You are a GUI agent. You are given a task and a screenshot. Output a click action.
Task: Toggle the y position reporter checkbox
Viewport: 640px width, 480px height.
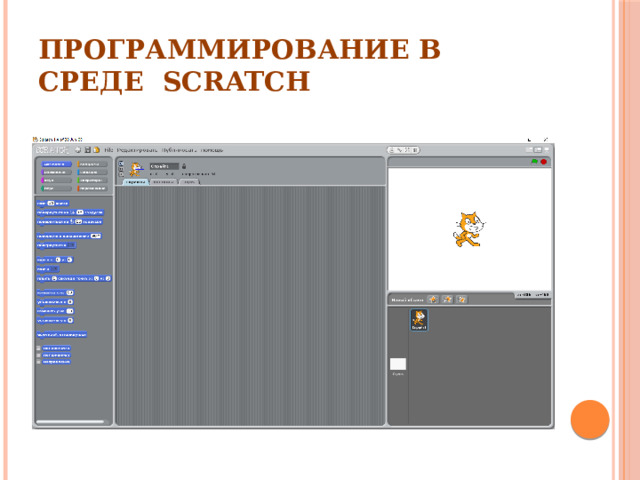(x=39, y=355)
